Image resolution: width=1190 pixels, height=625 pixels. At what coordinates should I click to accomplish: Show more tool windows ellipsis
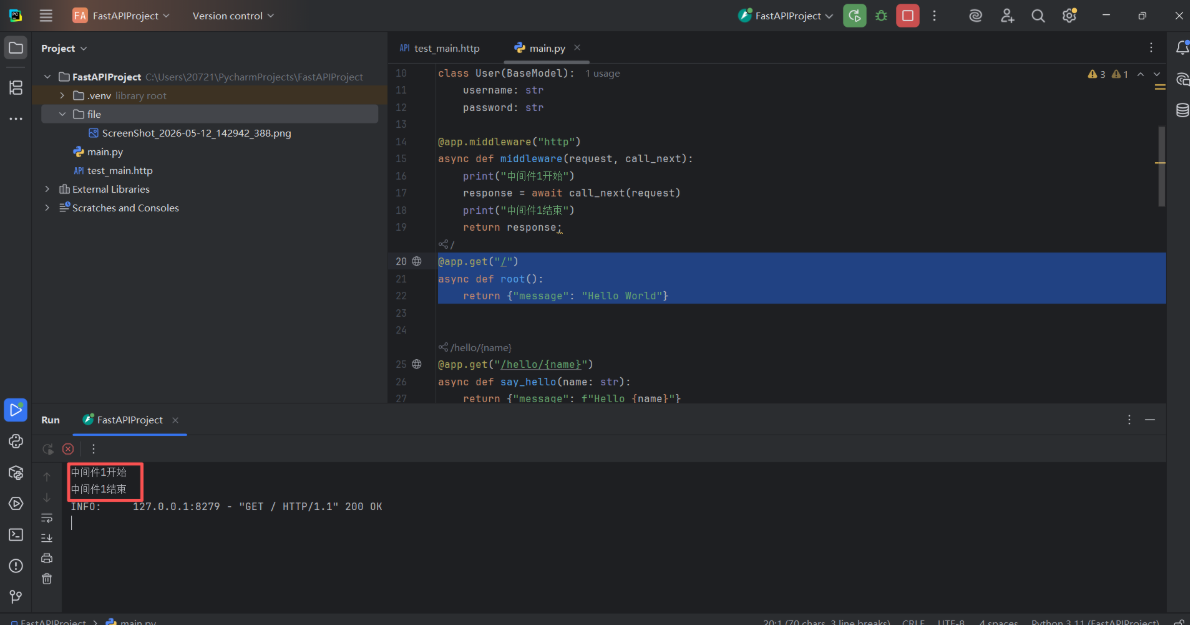point(15,119)
